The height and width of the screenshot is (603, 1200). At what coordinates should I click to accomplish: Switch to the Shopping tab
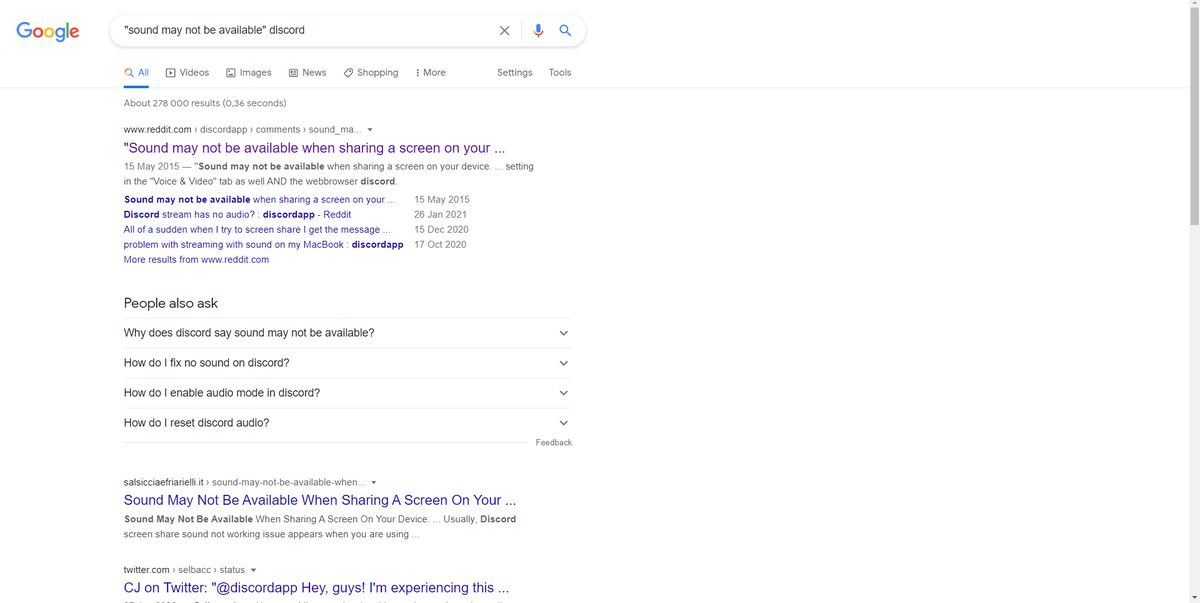coord(371,73)
